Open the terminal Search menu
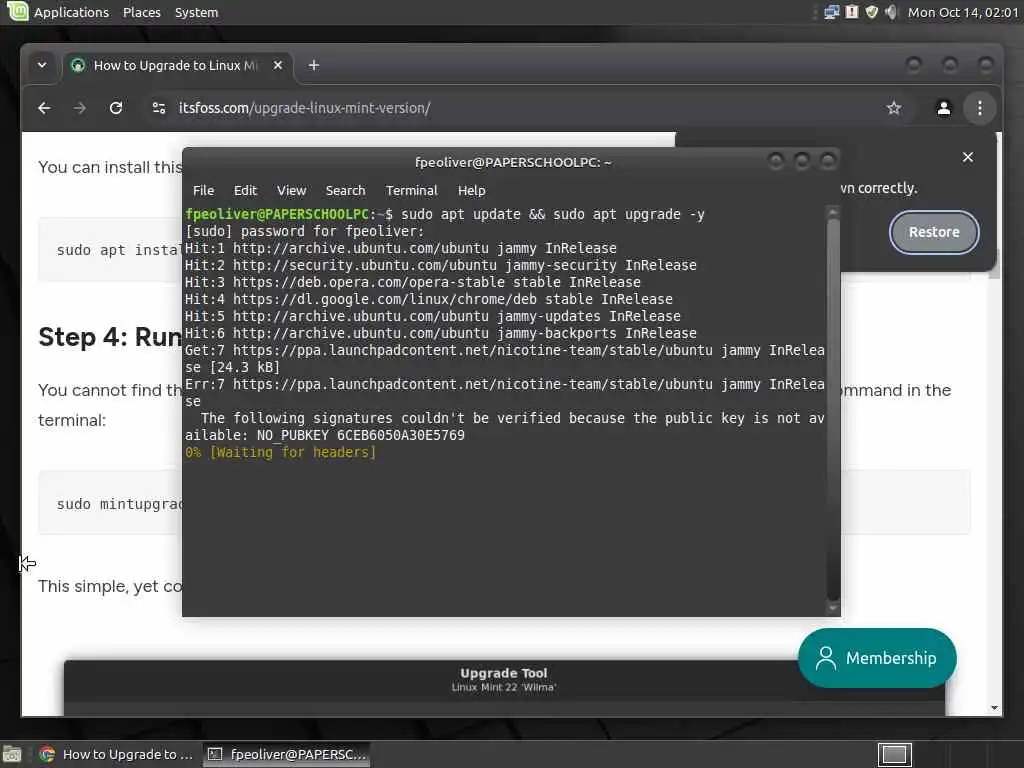Viewport: 1024px width, 768px height. 345,190
